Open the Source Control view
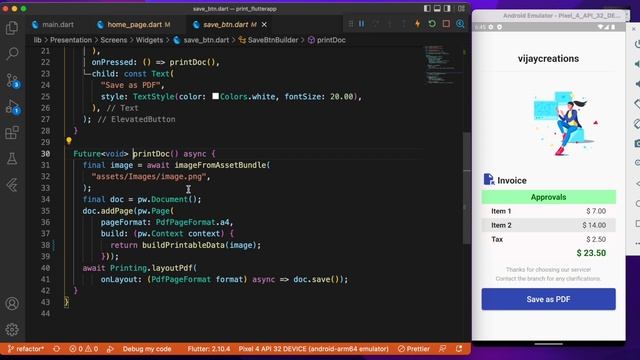This screenshot has height=360, width=640. [12, 80]
